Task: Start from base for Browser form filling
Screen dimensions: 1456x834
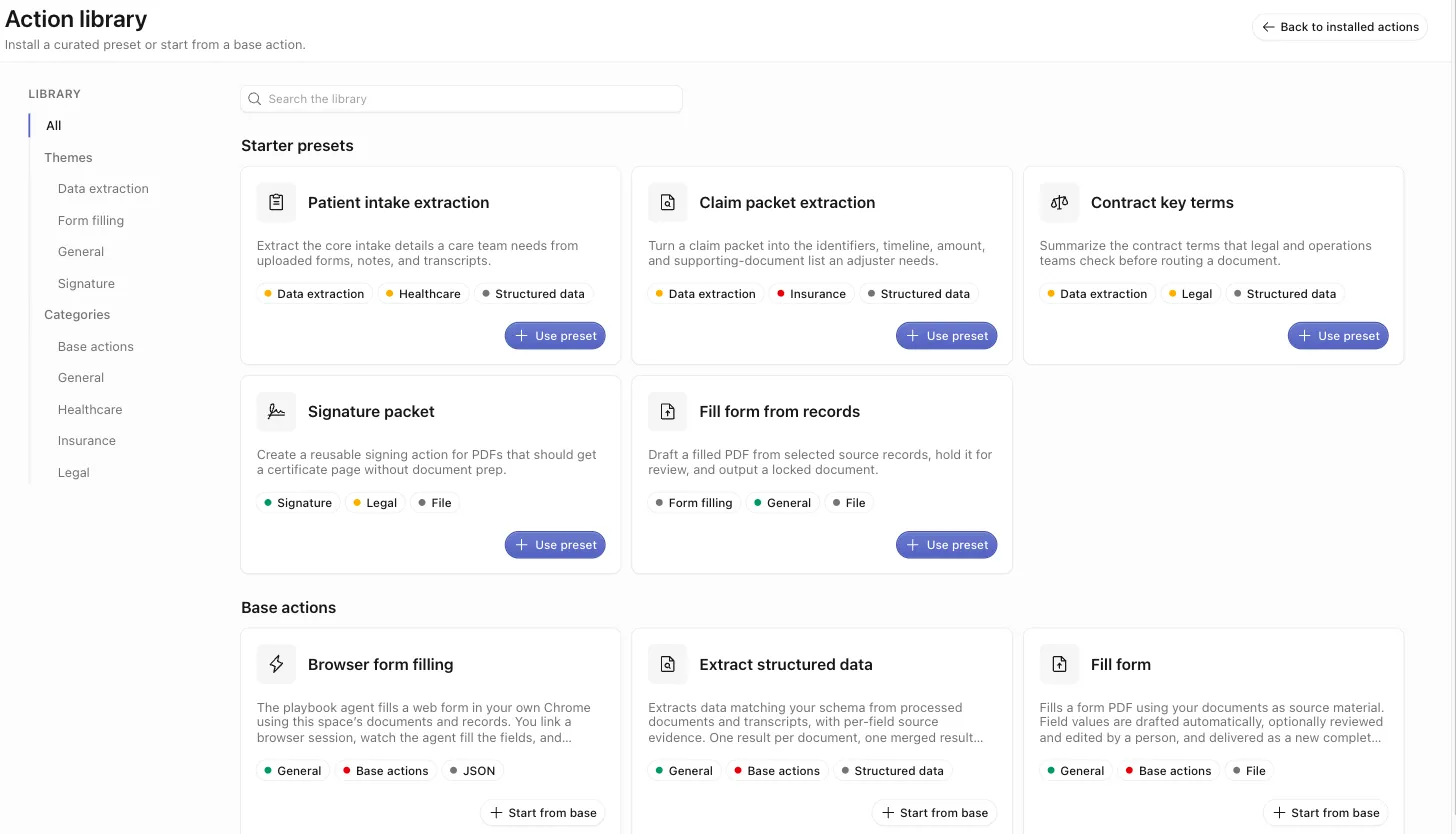Action: pyautogui.click(x=543, y=813)
